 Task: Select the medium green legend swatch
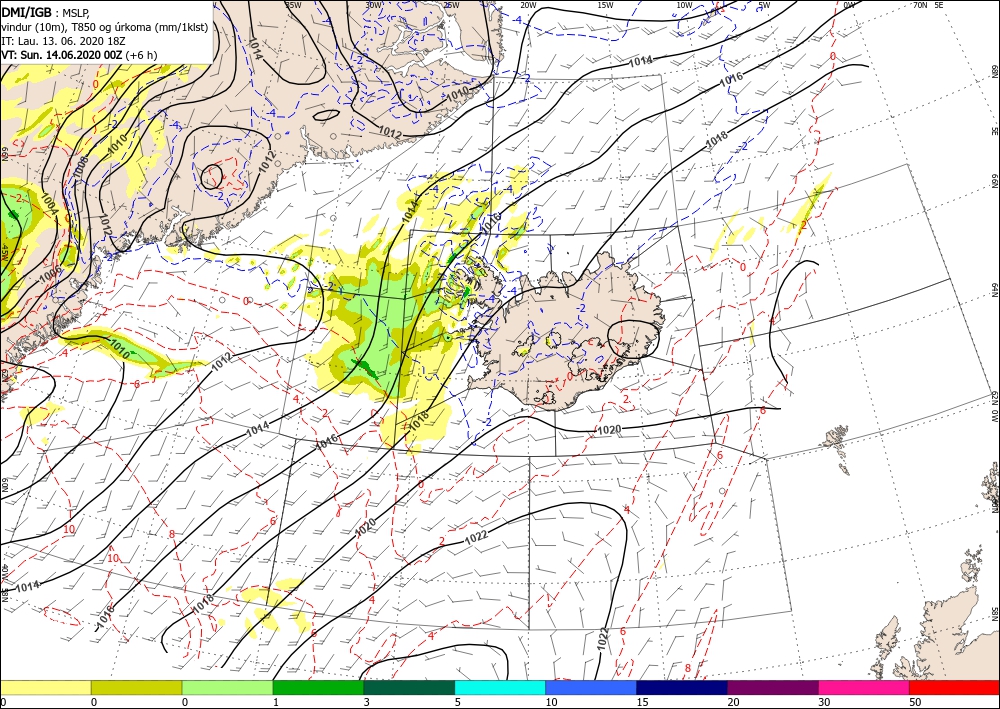click(318, 687)
